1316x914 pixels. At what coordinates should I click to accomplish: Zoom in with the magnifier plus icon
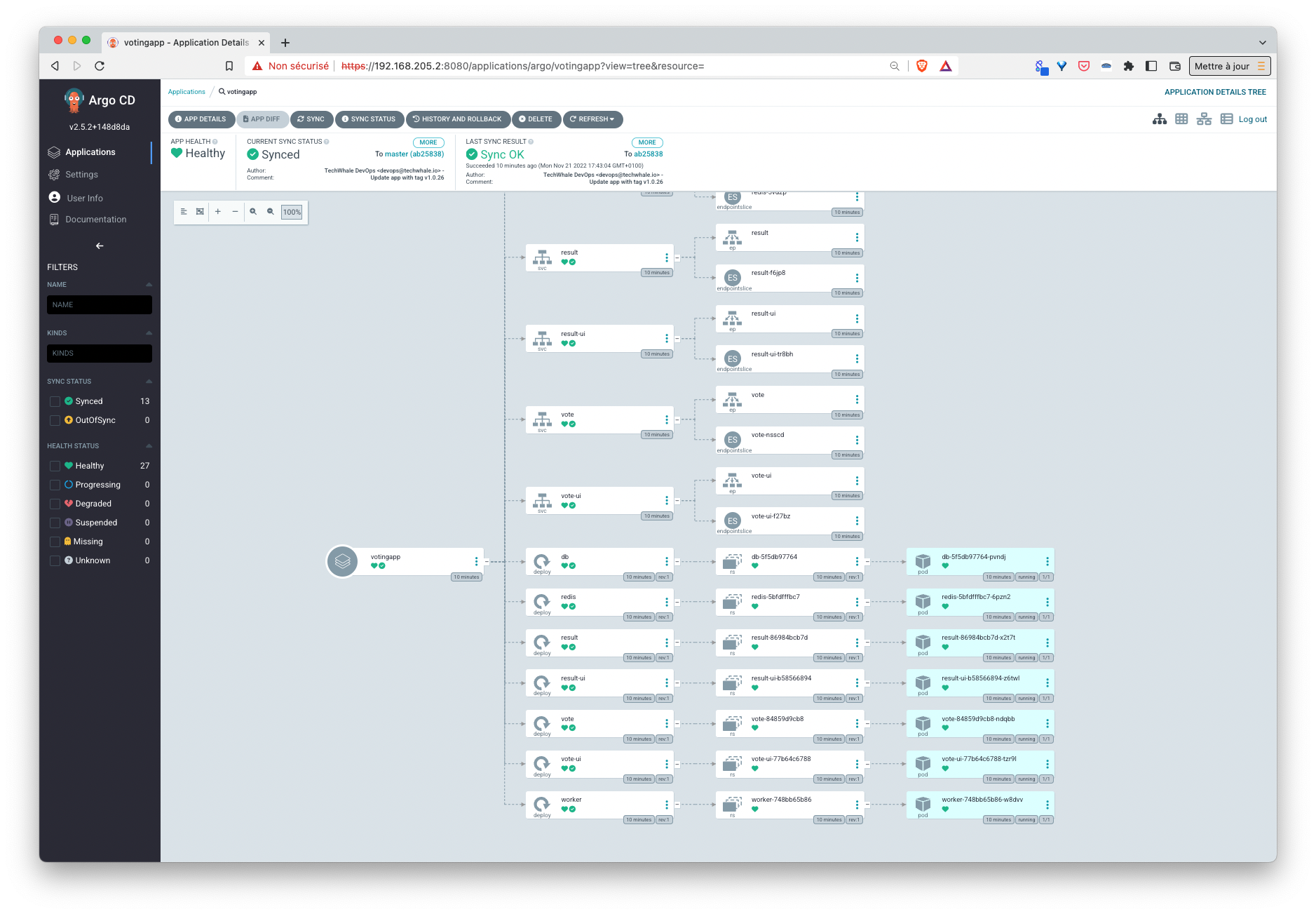pyautogui.click(x=253, y=212)
